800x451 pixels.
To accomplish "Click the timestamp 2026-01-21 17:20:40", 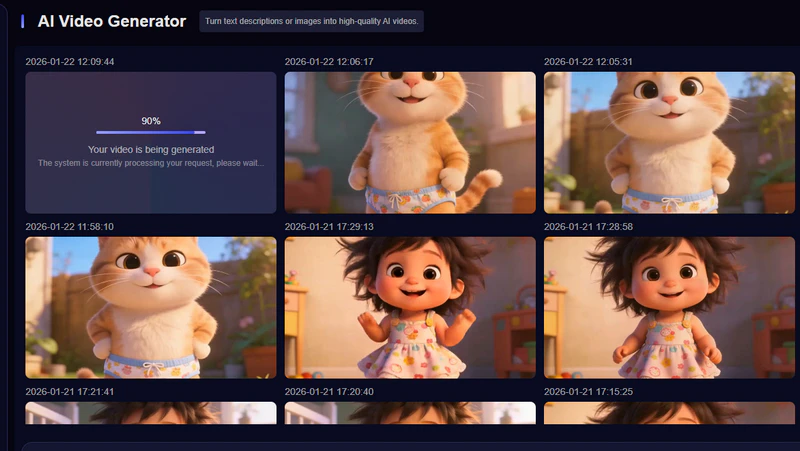I will click(x=329, y=392).
